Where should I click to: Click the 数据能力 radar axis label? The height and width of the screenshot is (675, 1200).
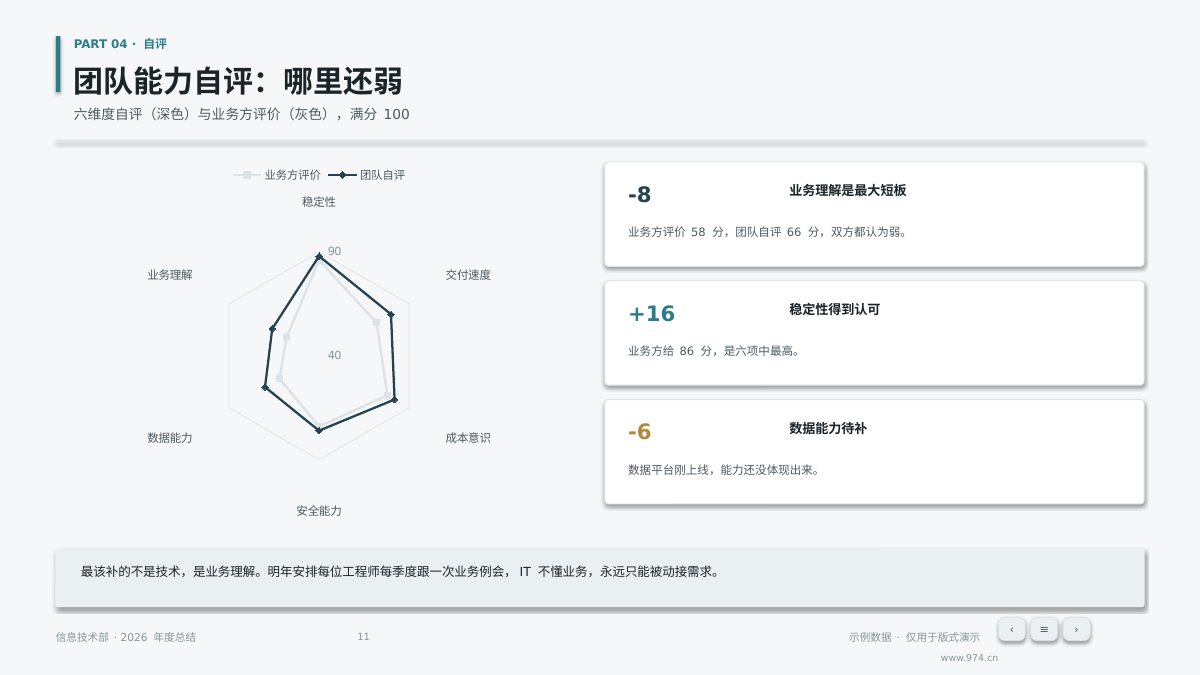(x=170, y=438)
